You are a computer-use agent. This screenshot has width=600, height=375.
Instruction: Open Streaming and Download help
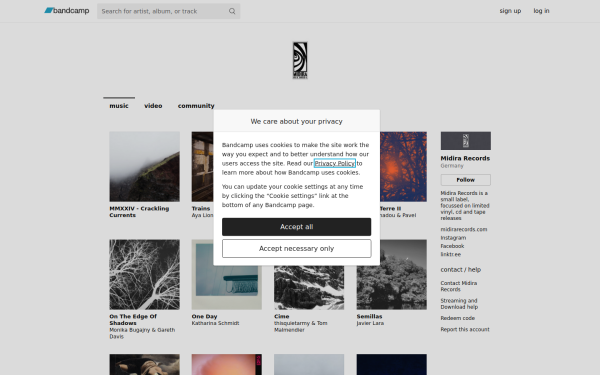(x=459, y=304)
